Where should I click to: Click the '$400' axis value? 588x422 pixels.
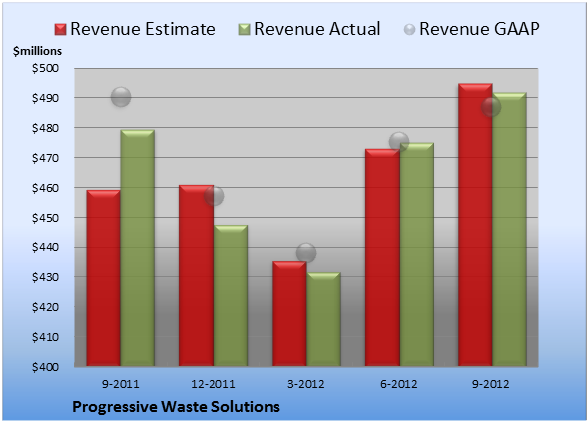pos(45,367)
